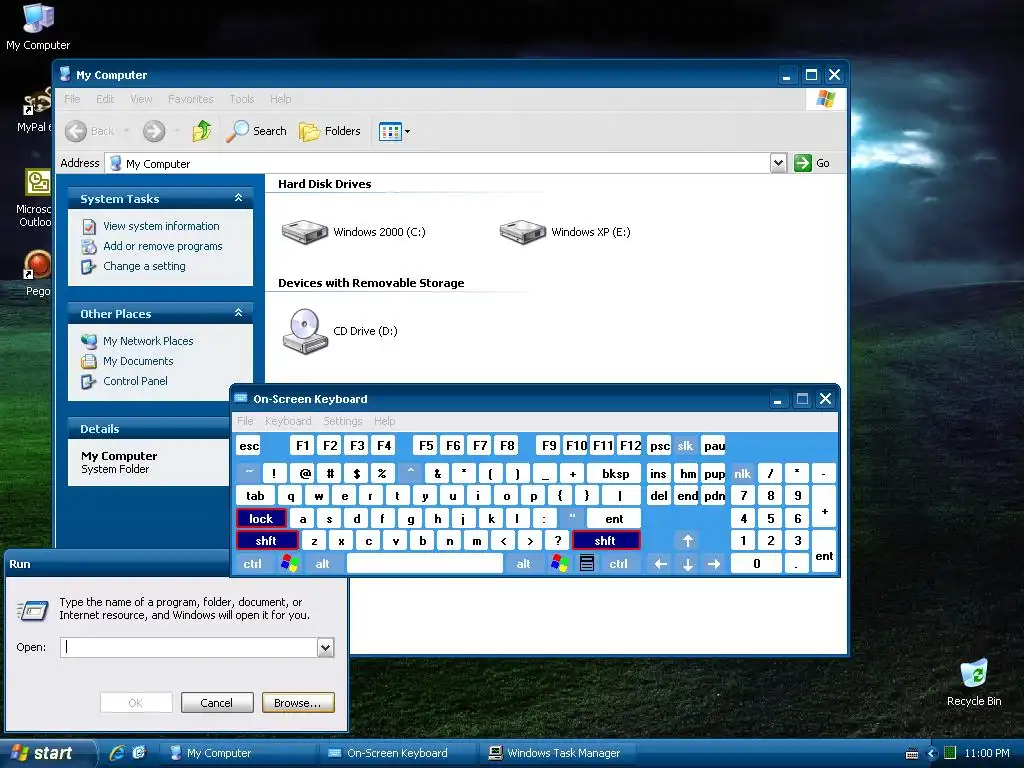Open the Windows 2000 (C:) drive icon
1024x768 pixels.
[304, 232]
